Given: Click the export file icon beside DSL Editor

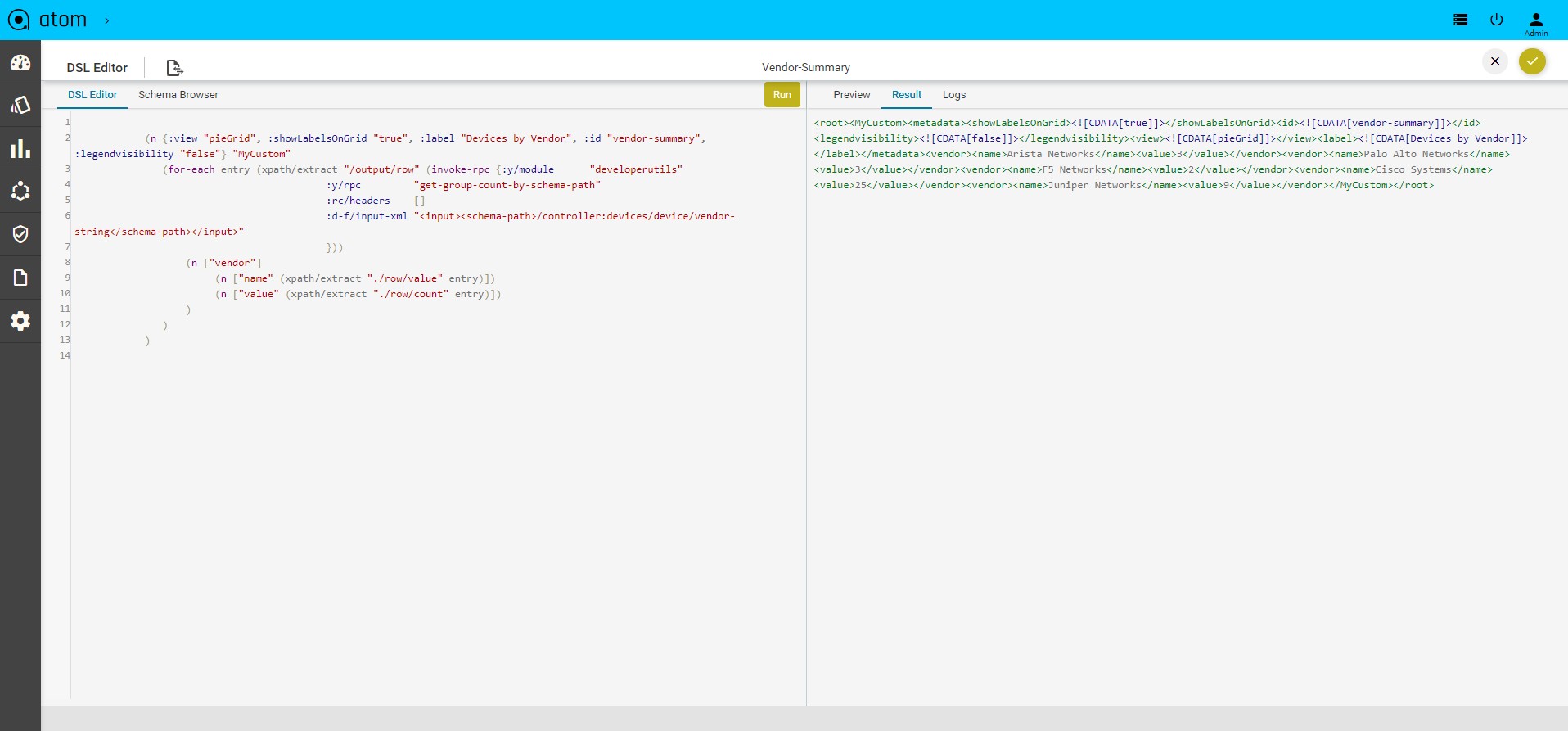Looking at the screenshot, I should point(174,67).
